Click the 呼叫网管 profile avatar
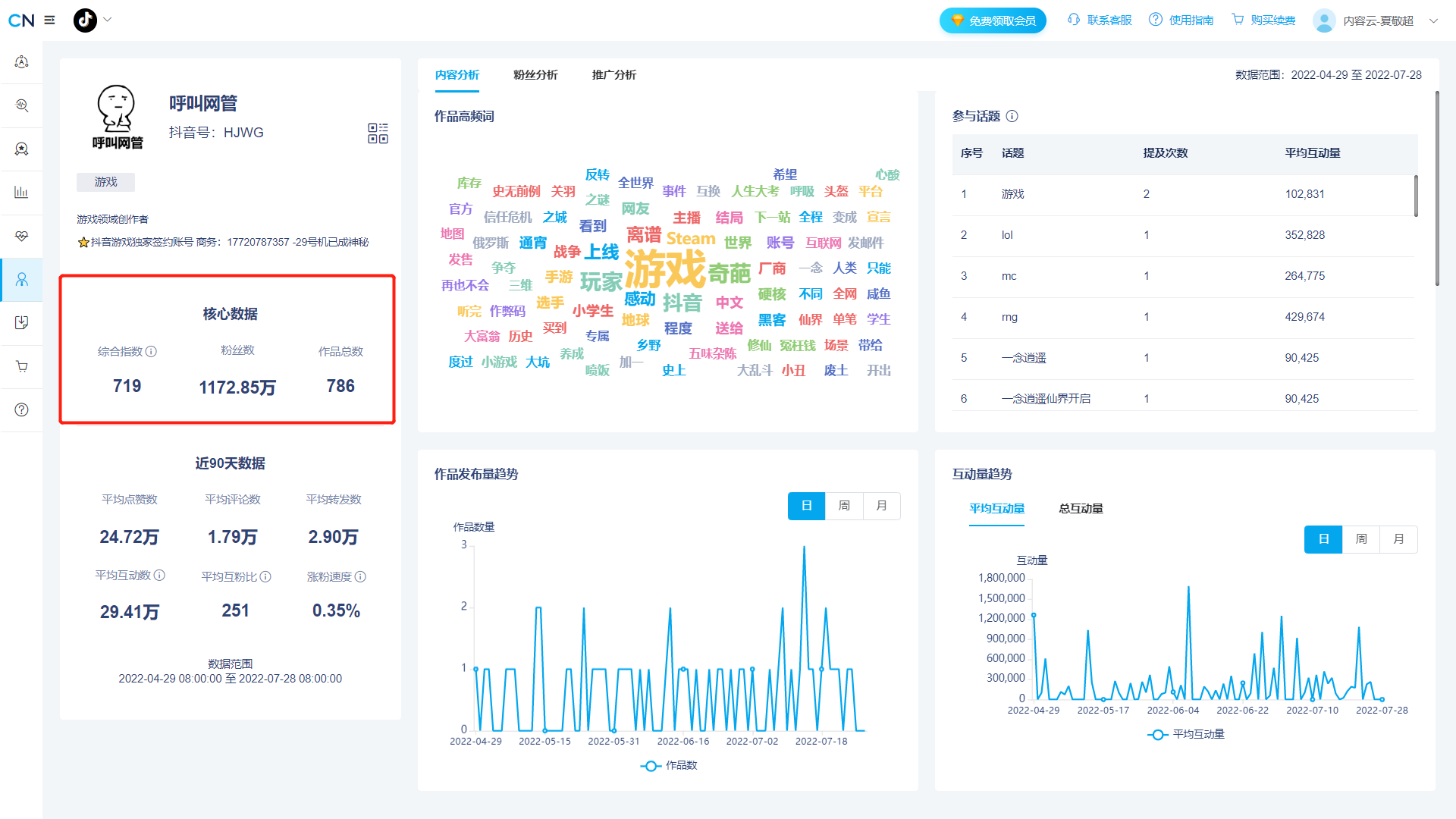The image size is (1456, 819). (x=117, y=116)
